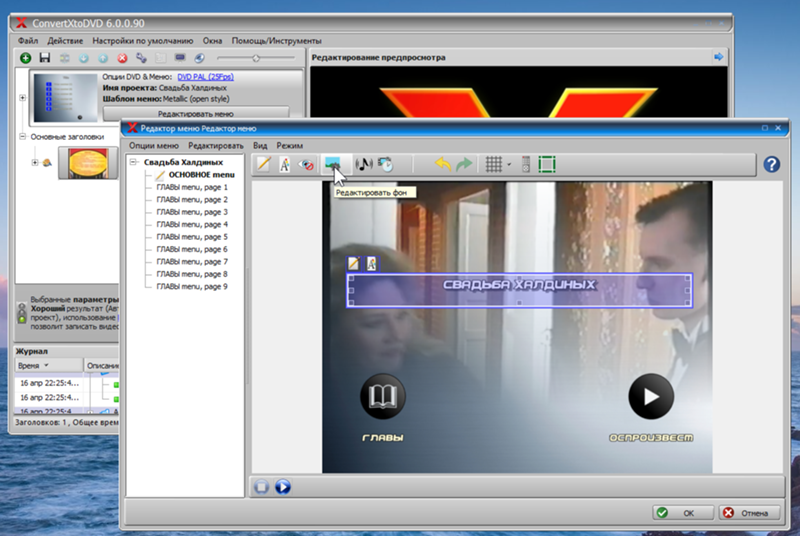Click the round play button in menu preview
The height and width of the screenshot is (536, 800).
click(x=651, y=396)
